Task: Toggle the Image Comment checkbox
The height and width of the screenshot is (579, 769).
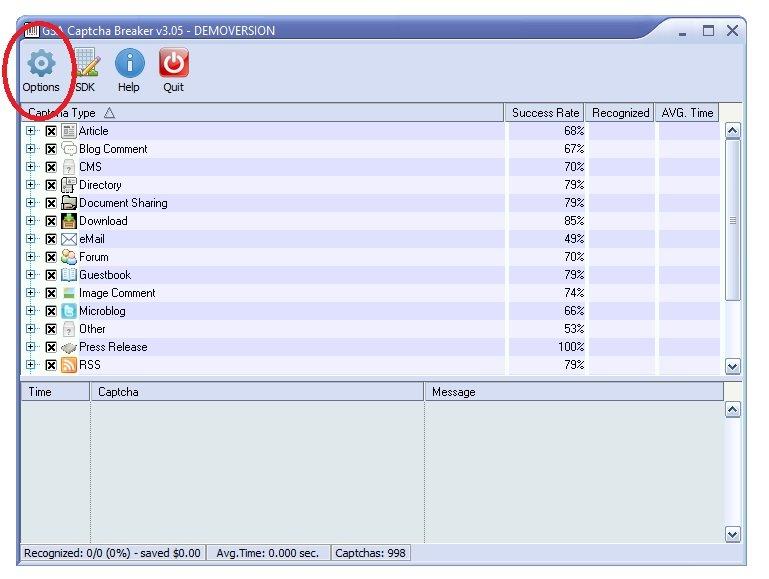Action: click(51, 293)
